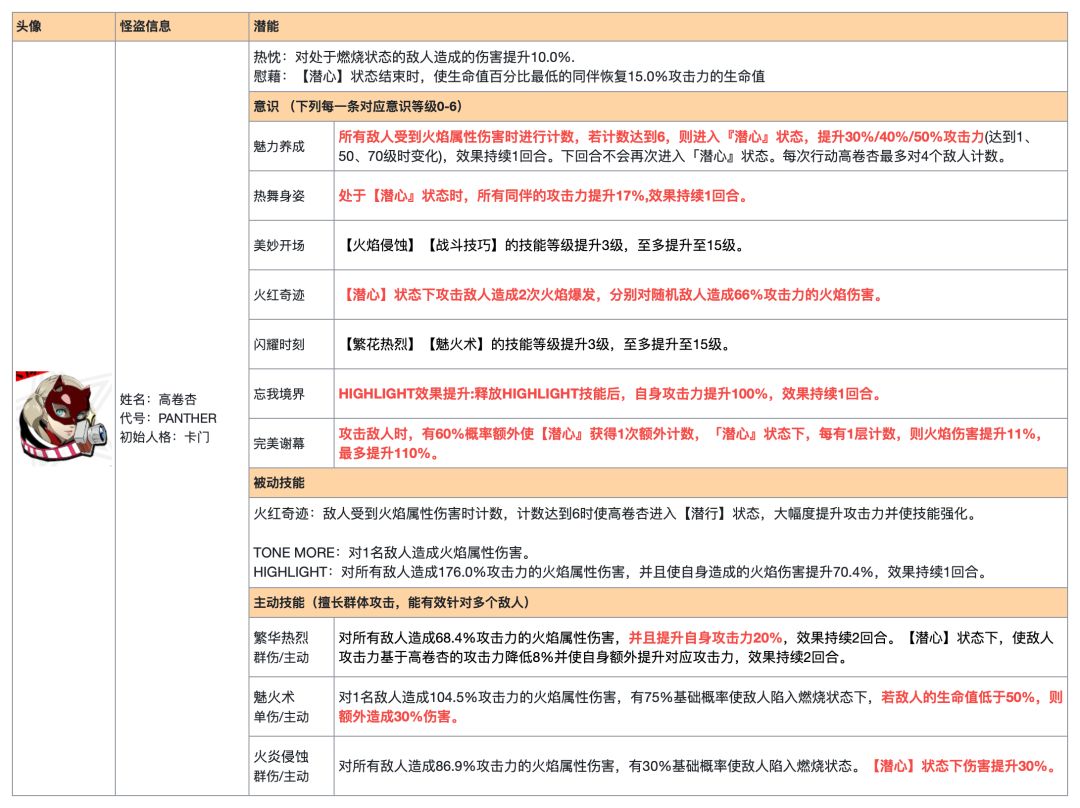Select the 代号：PANTHER text

pos(168,418)
